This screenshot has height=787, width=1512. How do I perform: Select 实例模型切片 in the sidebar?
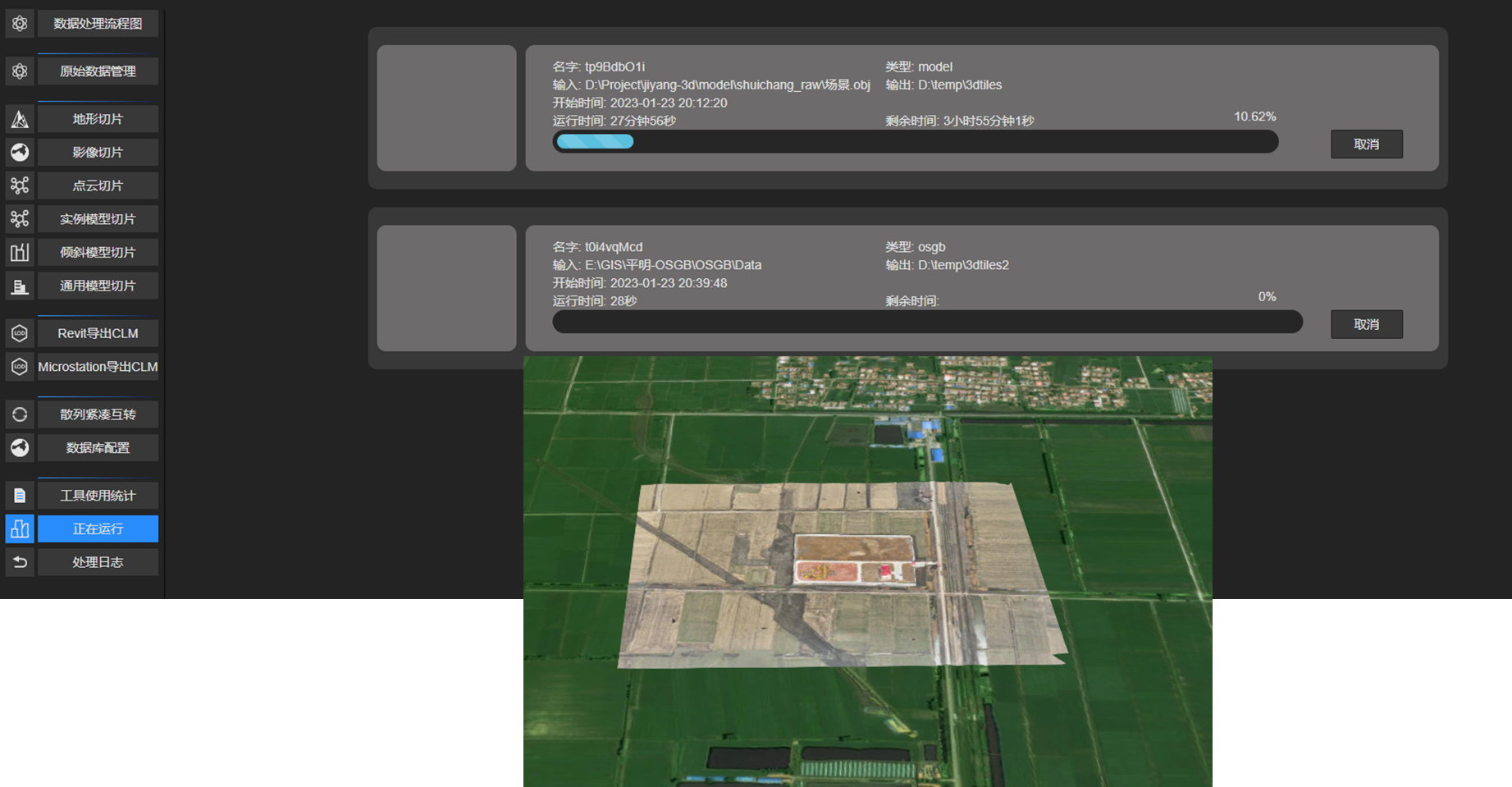98,219
